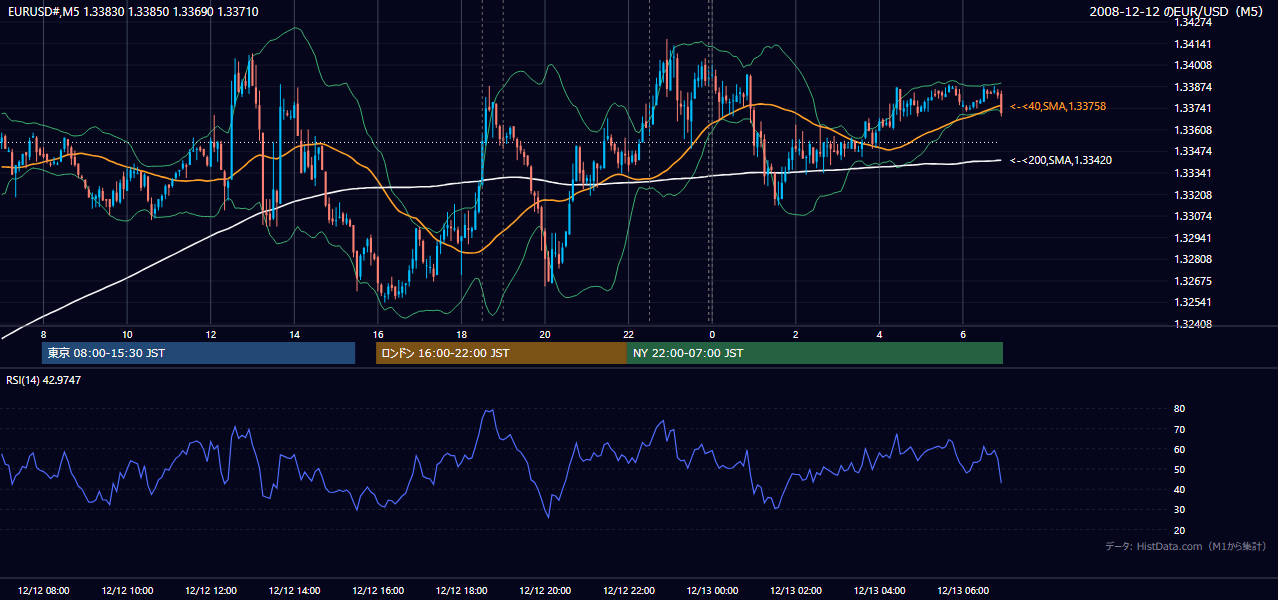Click price level 1.33474 on the axis
Viewport: 1278px width, 600px height.
coord(1194,151)
